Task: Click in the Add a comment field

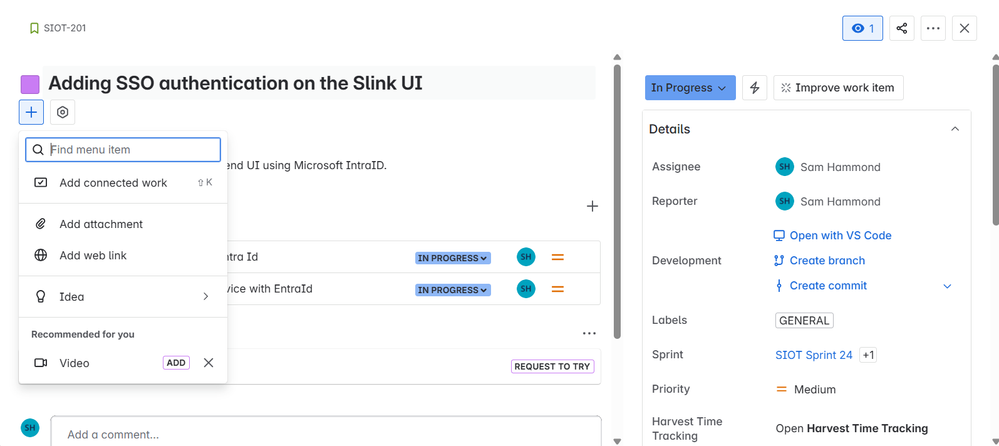Action: tap(326, 435)
